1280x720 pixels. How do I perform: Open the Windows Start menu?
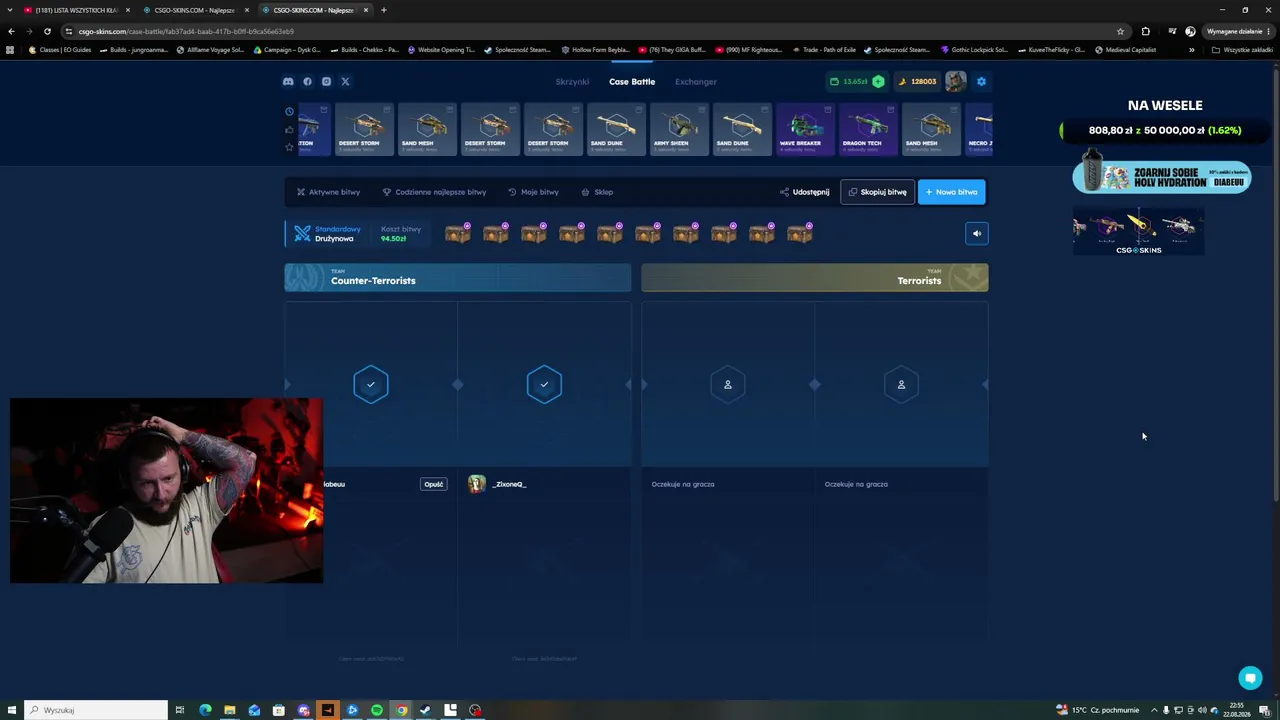tap(11, 710)
